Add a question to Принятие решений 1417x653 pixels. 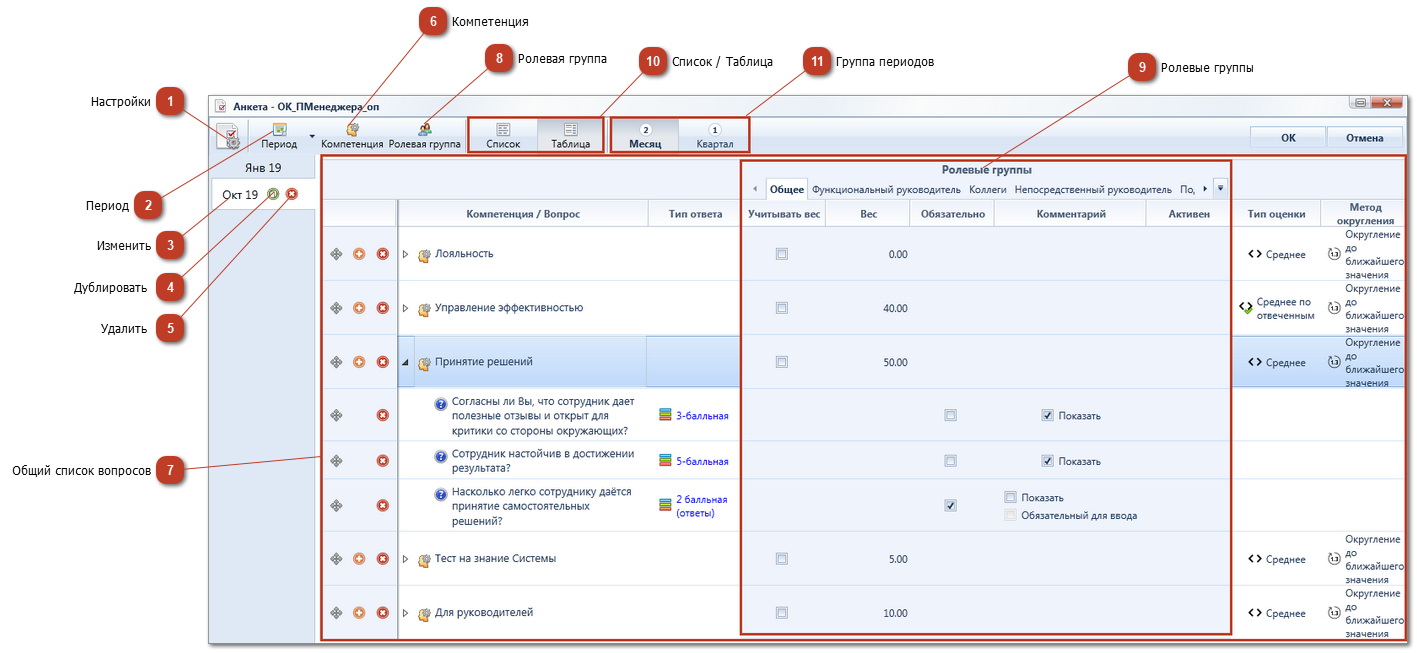point(359,362)
